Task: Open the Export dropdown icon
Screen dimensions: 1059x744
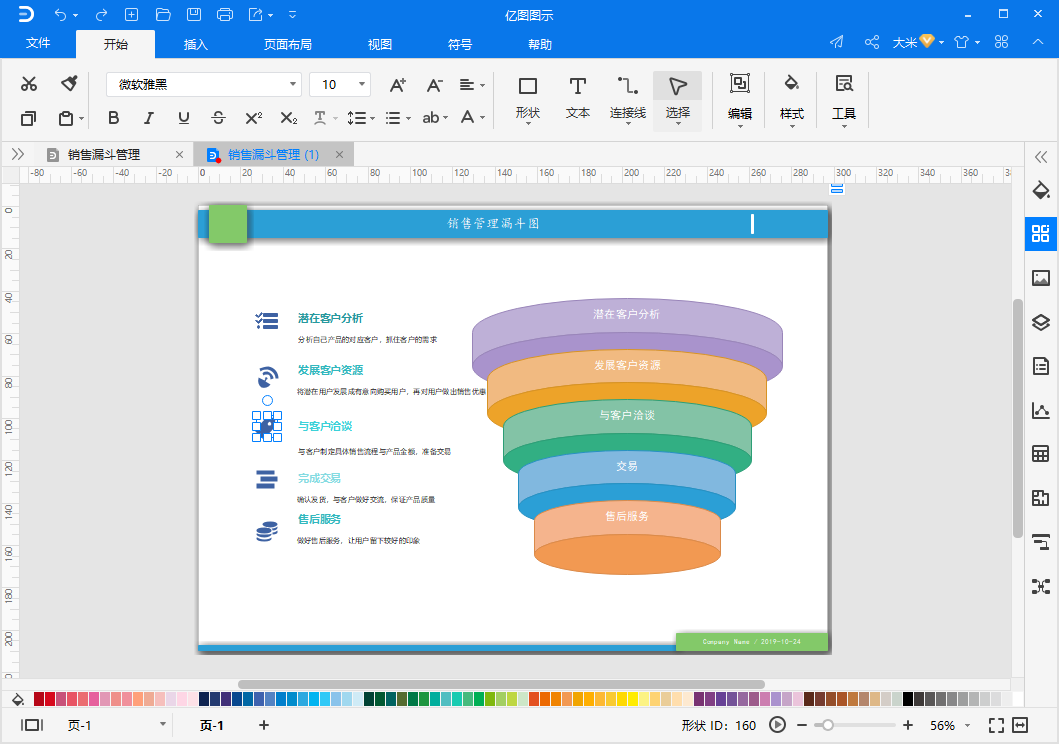Action: (260, 14)
